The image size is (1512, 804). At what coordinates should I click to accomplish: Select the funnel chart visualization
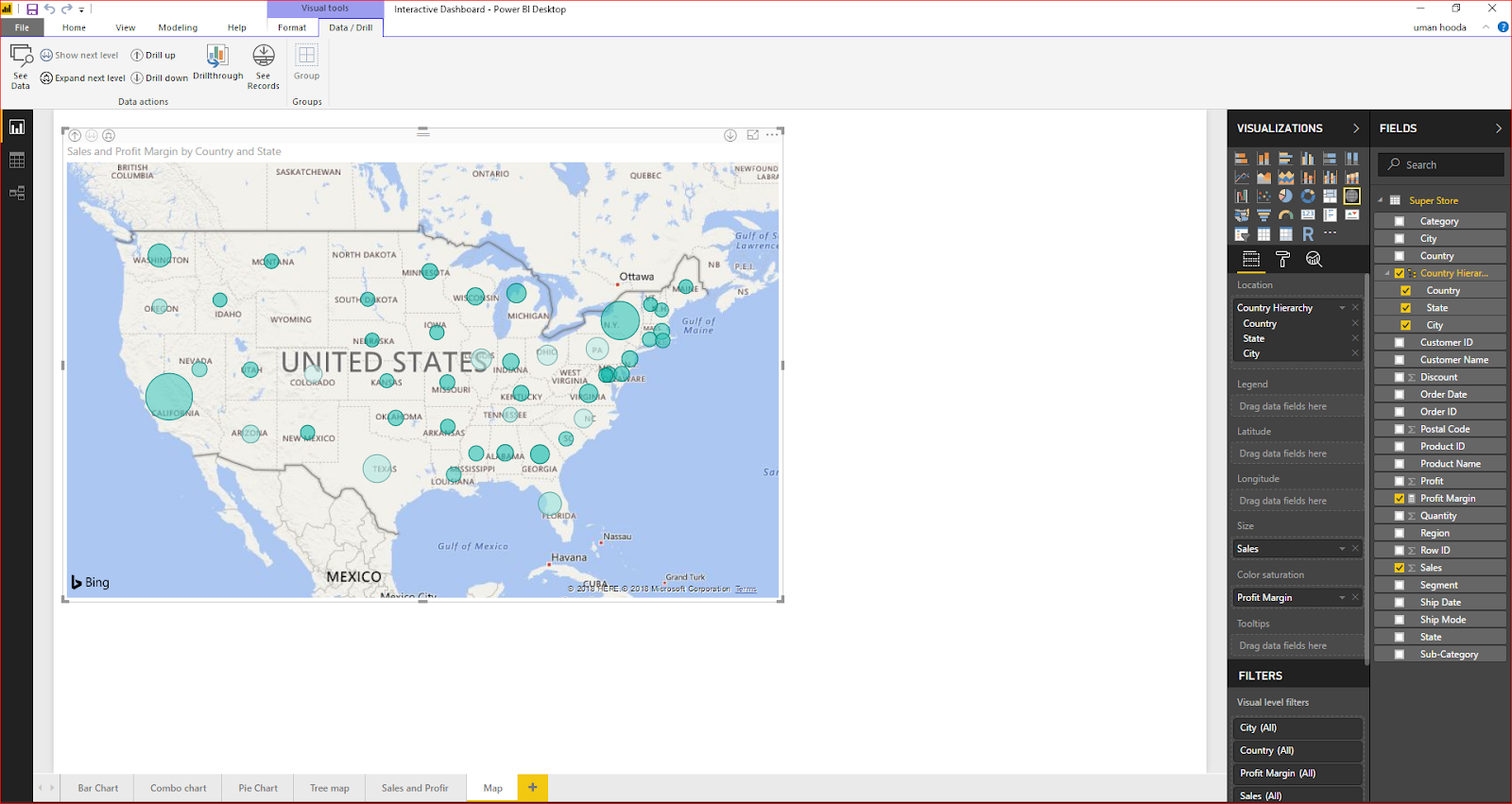click(1263, 215)
